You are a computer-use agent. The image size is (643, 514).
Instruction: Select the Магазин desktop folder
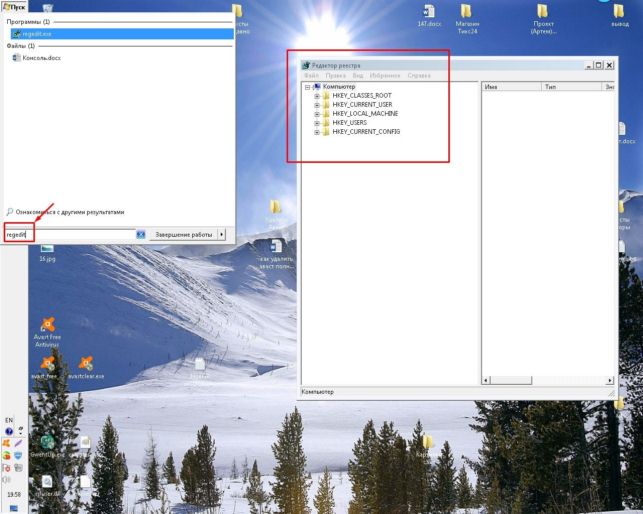pyautogui.click(x=467, y=19)
